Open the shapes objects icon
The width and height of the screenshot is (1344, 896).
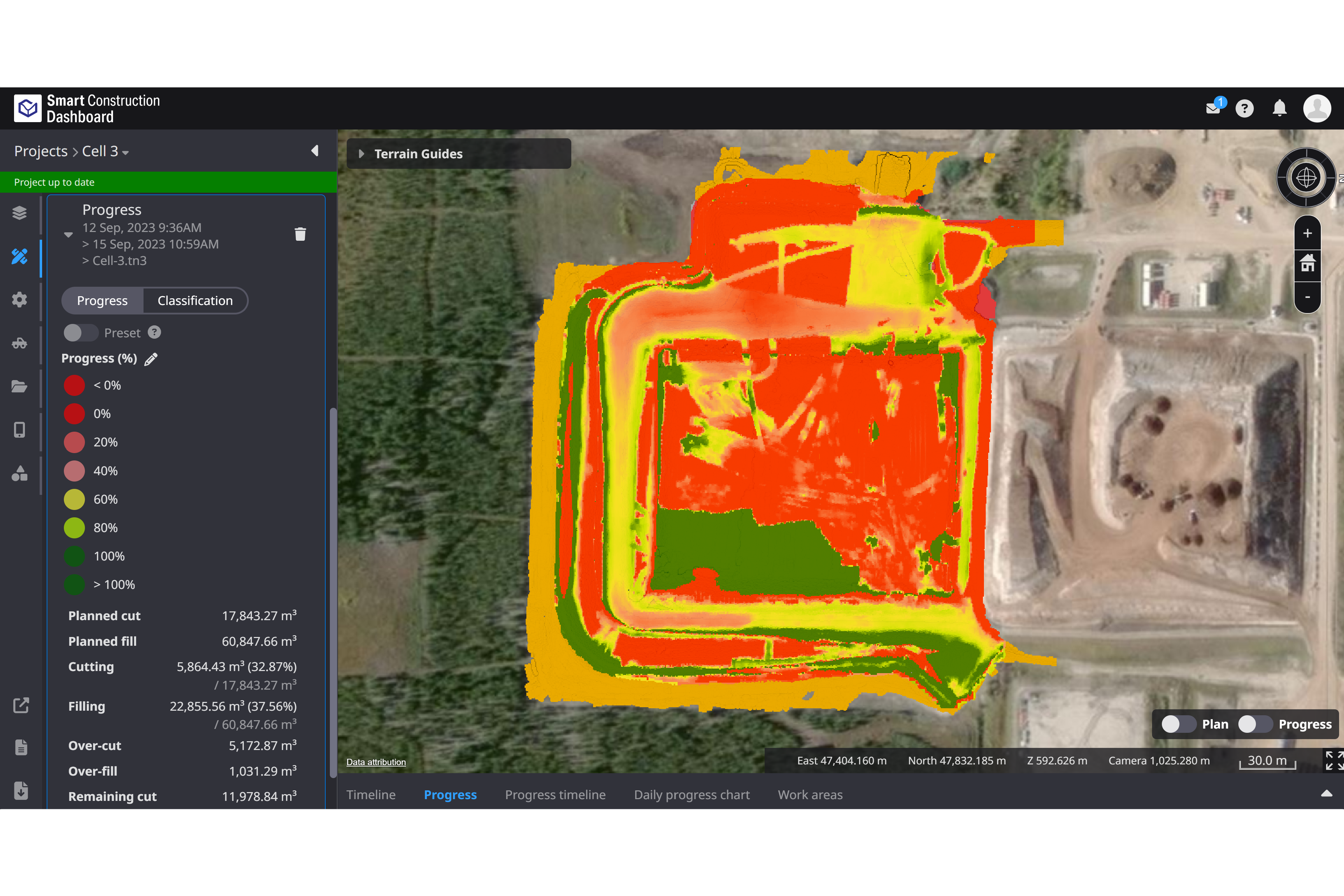point(19,473)
